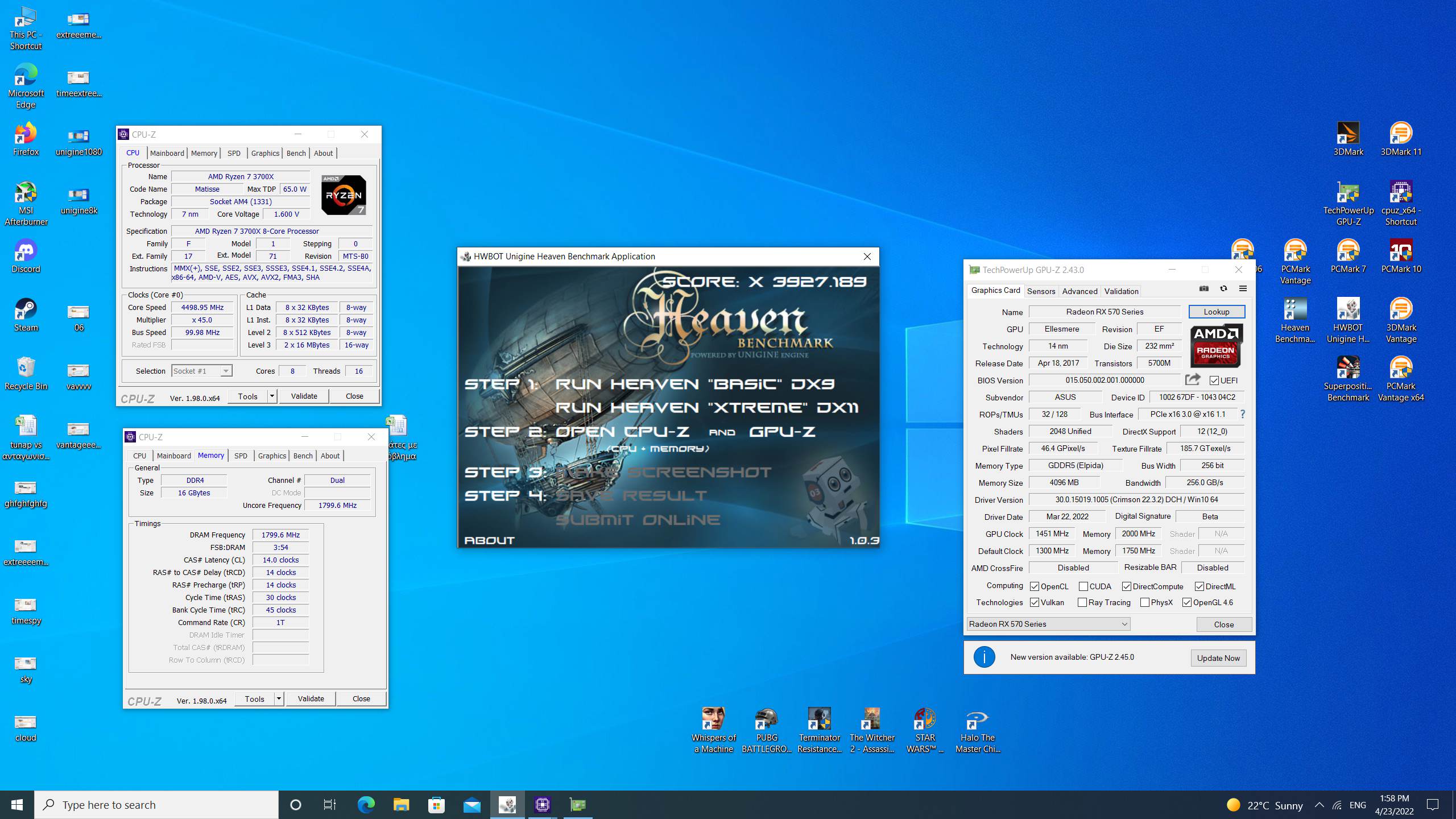Viewport: 1456px width, 819px height.
Task: Switch to Mainboard tab in top CPU-Z
Action: tap(167, 153)
